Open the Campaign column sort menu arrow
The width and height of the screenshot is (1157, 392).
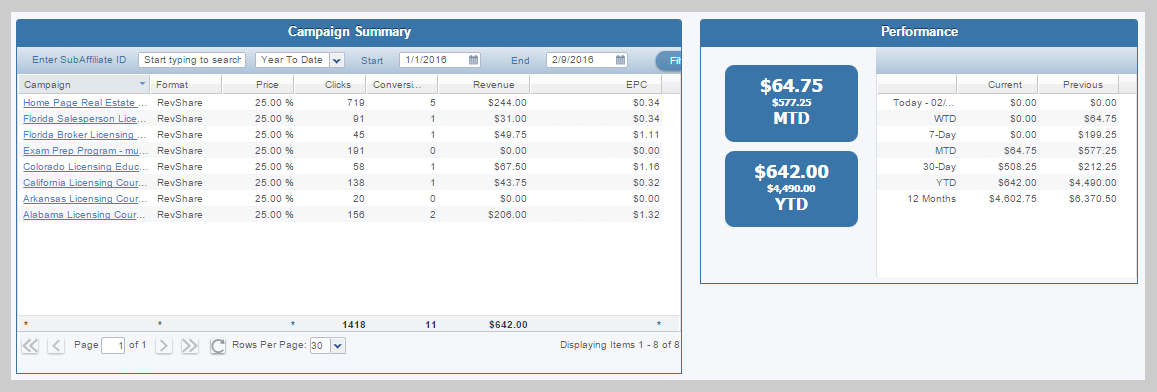(142, 84)
